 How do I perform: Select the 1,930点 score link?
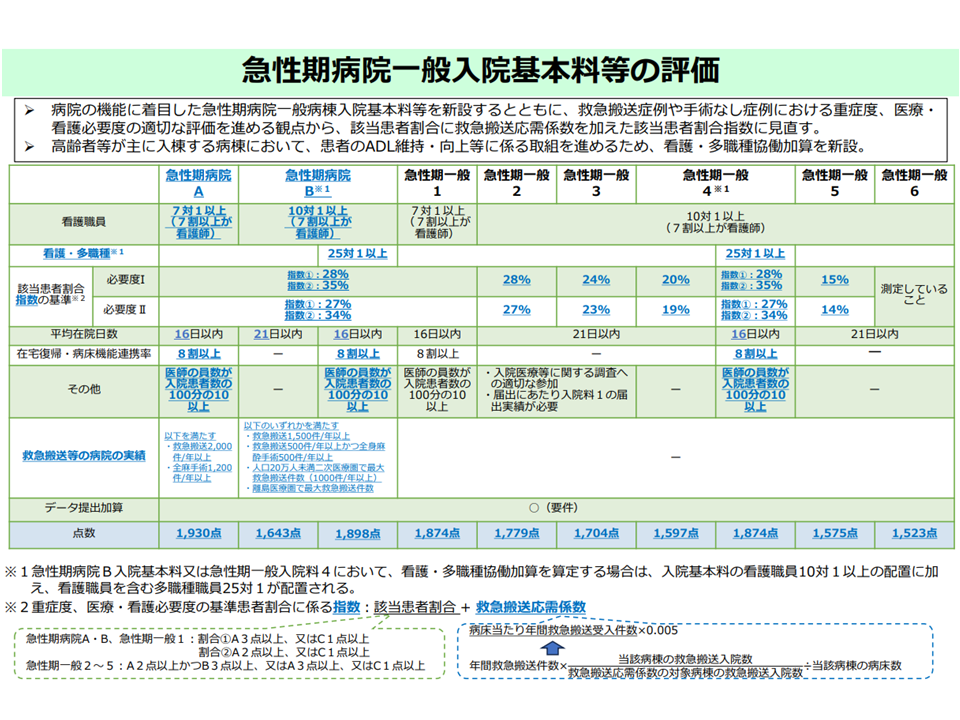click(x=198, y=534)
